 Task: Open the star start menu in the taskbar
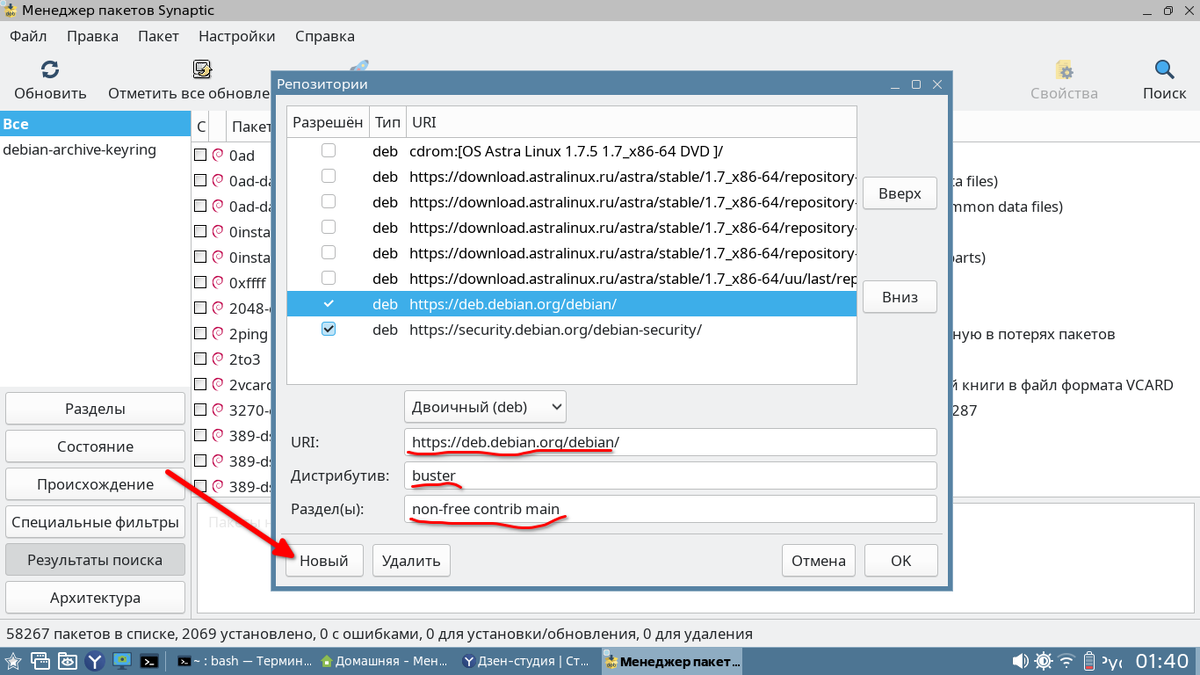[x=14, y=661]
